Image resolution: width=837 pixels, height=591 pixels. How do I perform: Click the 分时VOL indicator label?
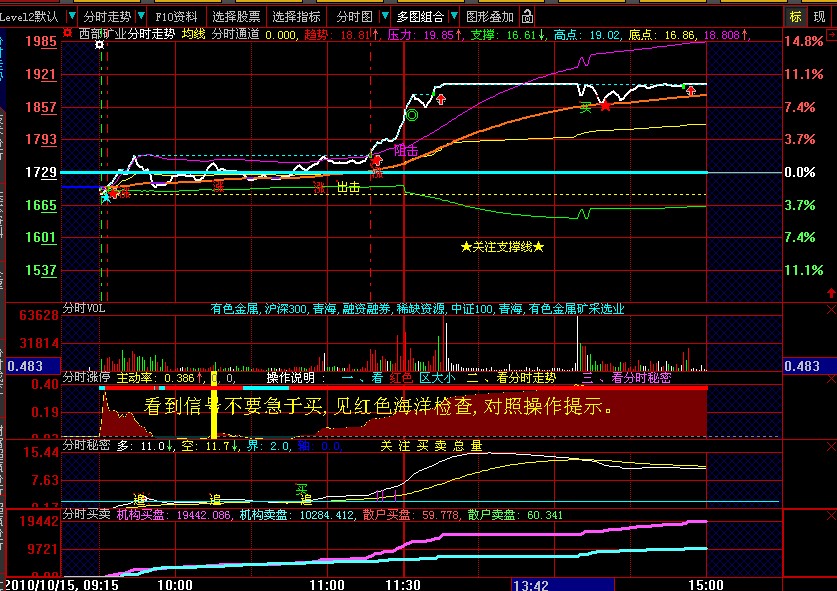(x=84, y=308)
